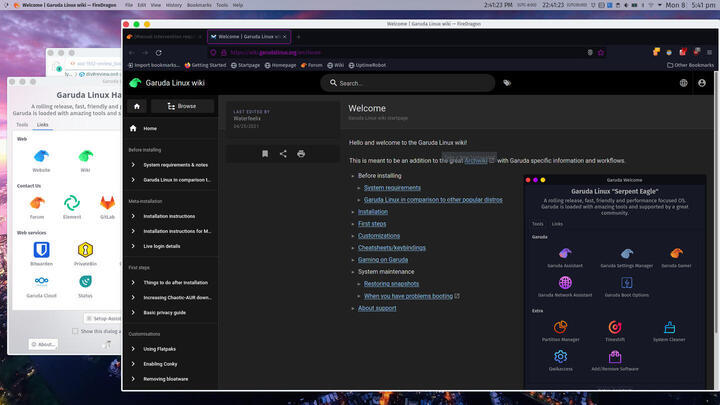Click the print icon under Last Edited By
The width and height of the screenshot is (720, 405).
pyautogui.click(x=301, y=154)
